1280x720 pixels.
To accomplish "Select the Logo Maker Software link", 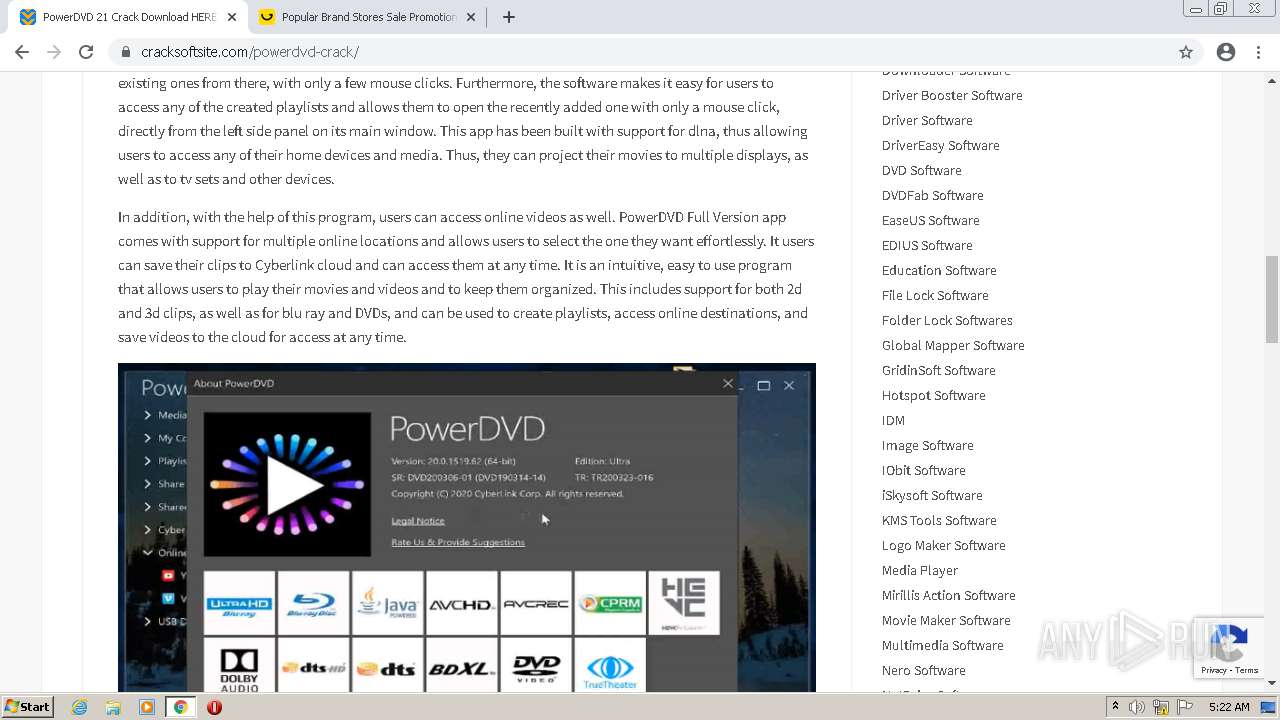I will tap(944, 545).
